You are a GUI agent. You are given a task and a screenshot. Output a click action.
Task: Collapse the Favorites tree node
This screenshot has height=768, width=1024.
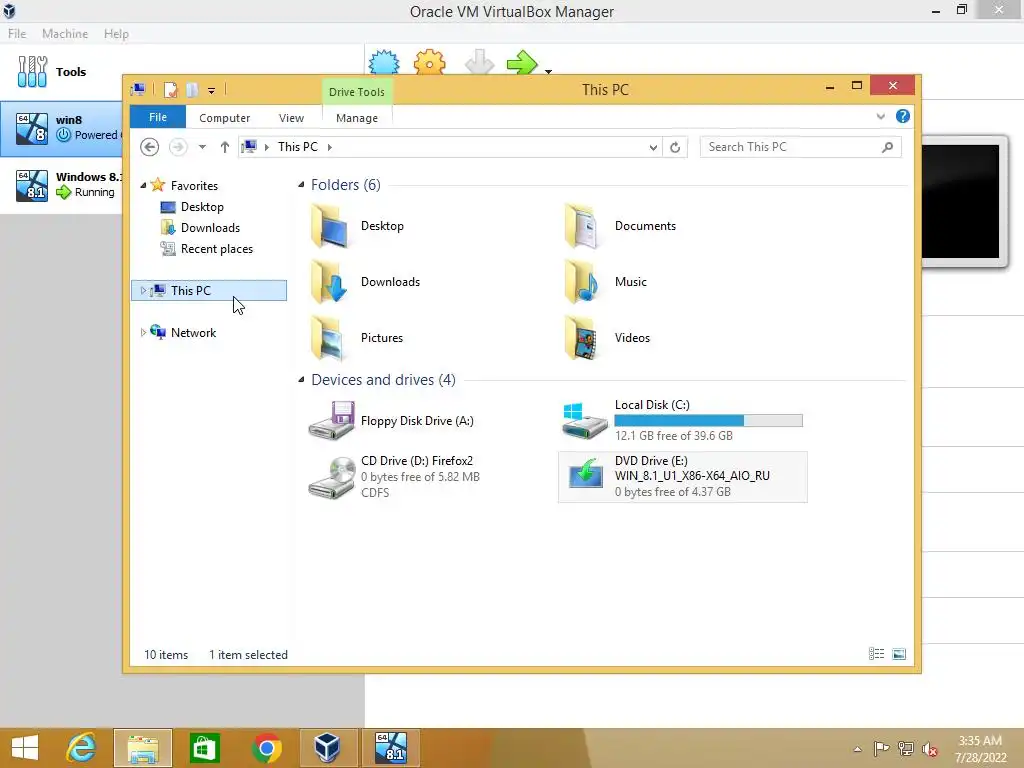click(x=143, y=185)
